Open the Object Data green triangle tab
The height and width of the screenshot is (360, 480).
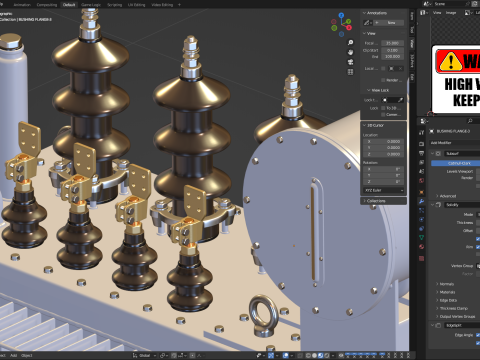click(x=422, y=237)
